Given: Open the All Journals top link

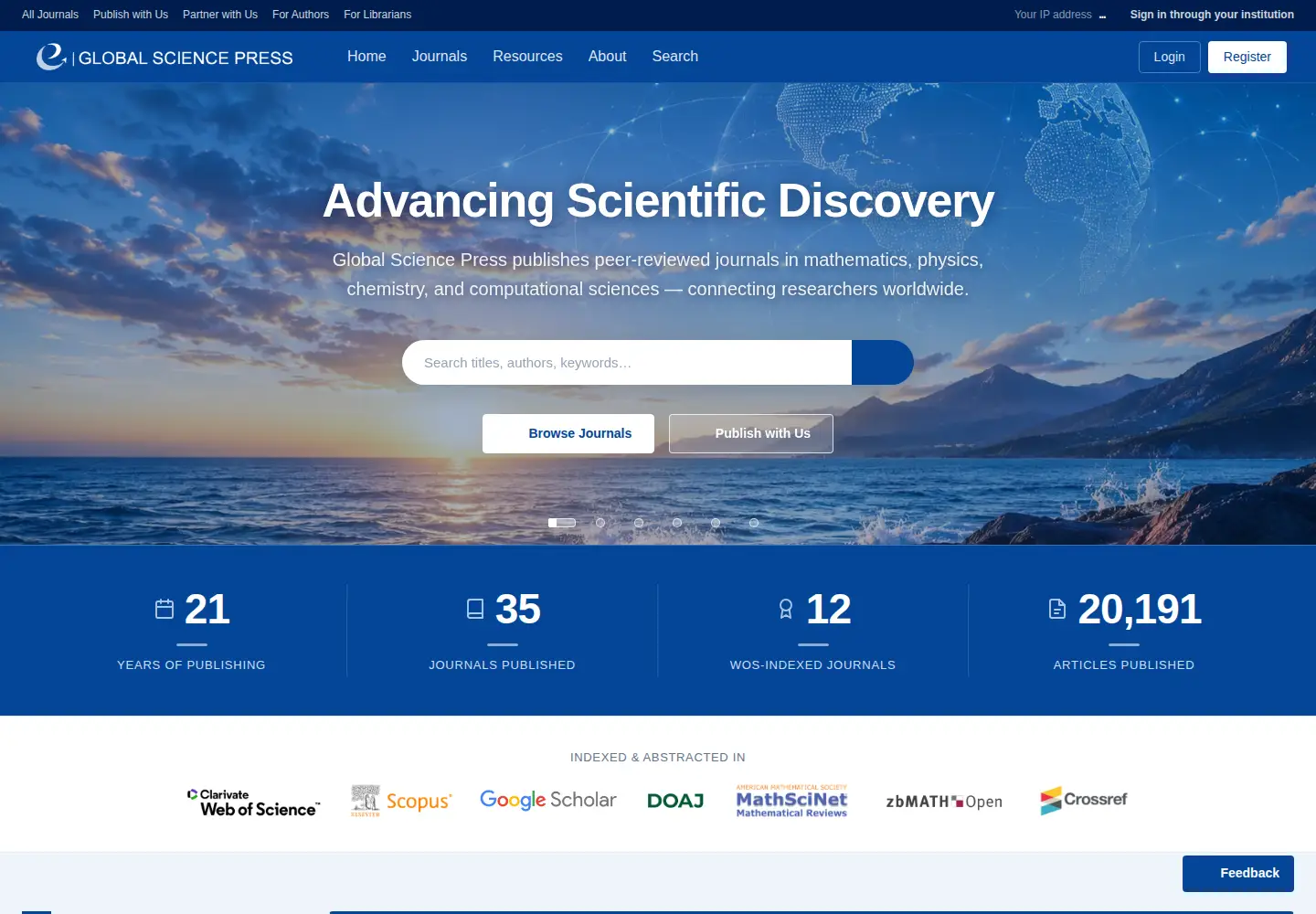Looking at the screenshot, I should (x=50, y=15).
